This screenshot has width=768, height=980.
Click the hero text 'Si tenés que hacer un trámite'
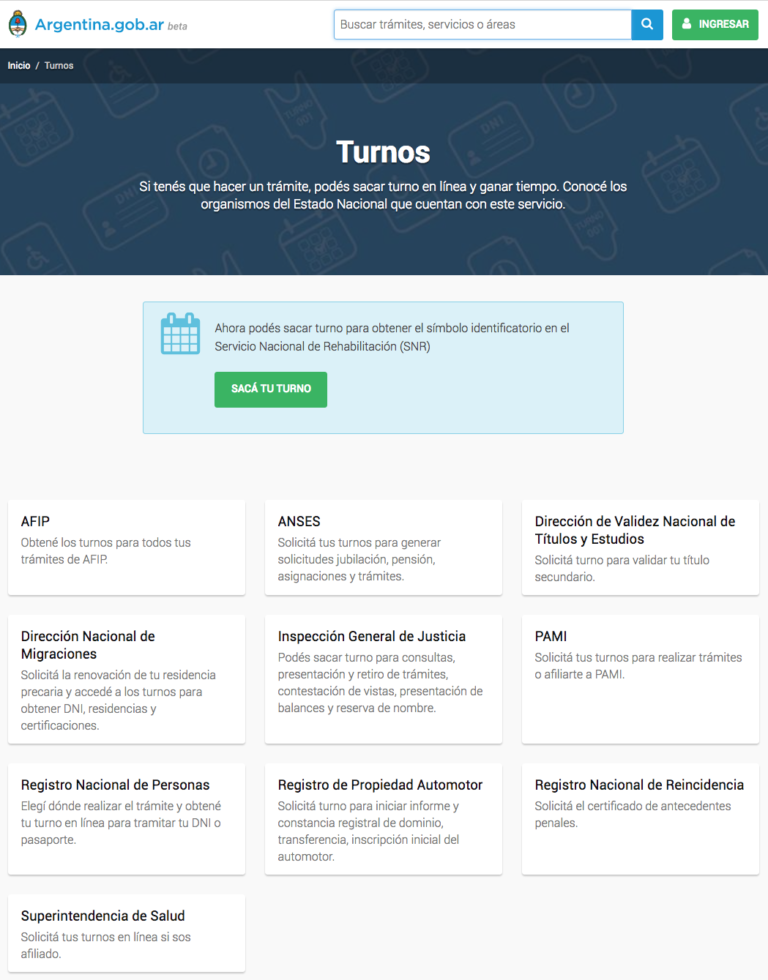click(224, 186)
